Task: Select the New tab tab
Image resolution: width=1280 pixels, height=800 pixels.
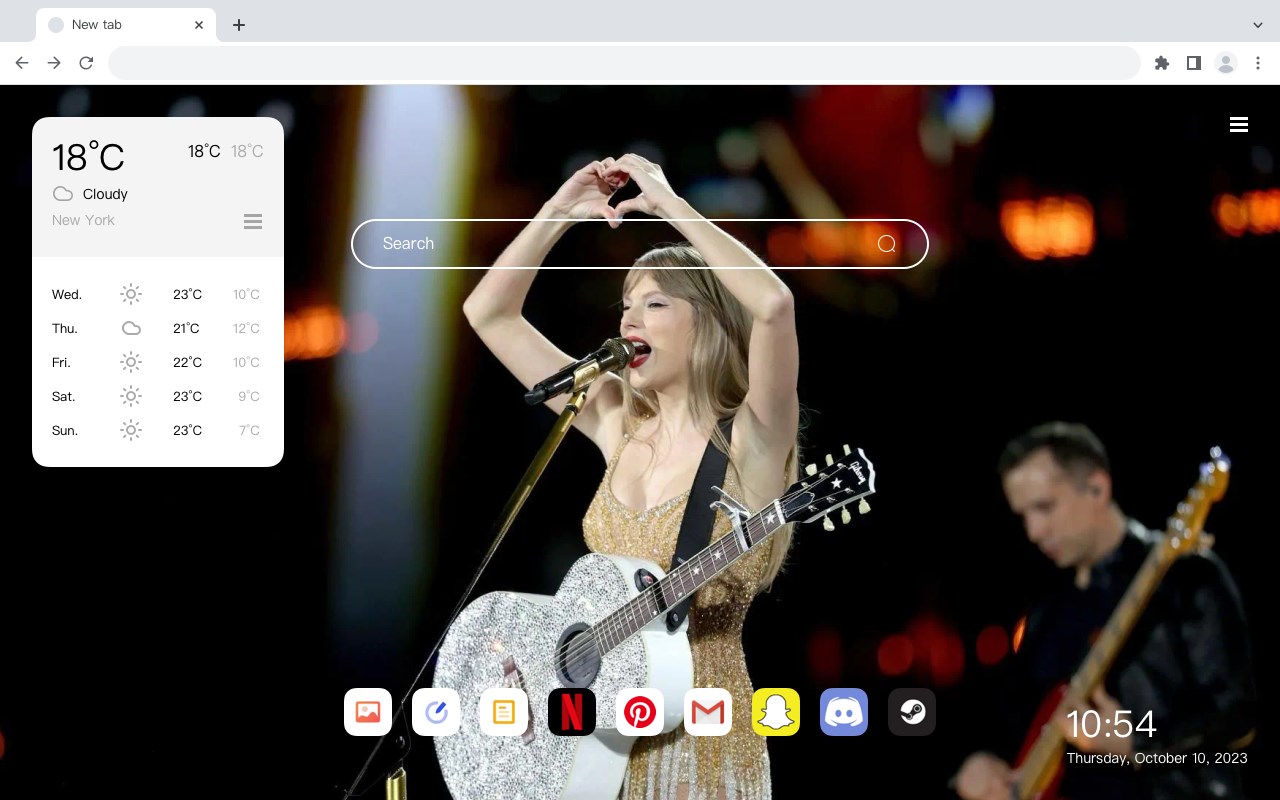Action: [126, 25]
